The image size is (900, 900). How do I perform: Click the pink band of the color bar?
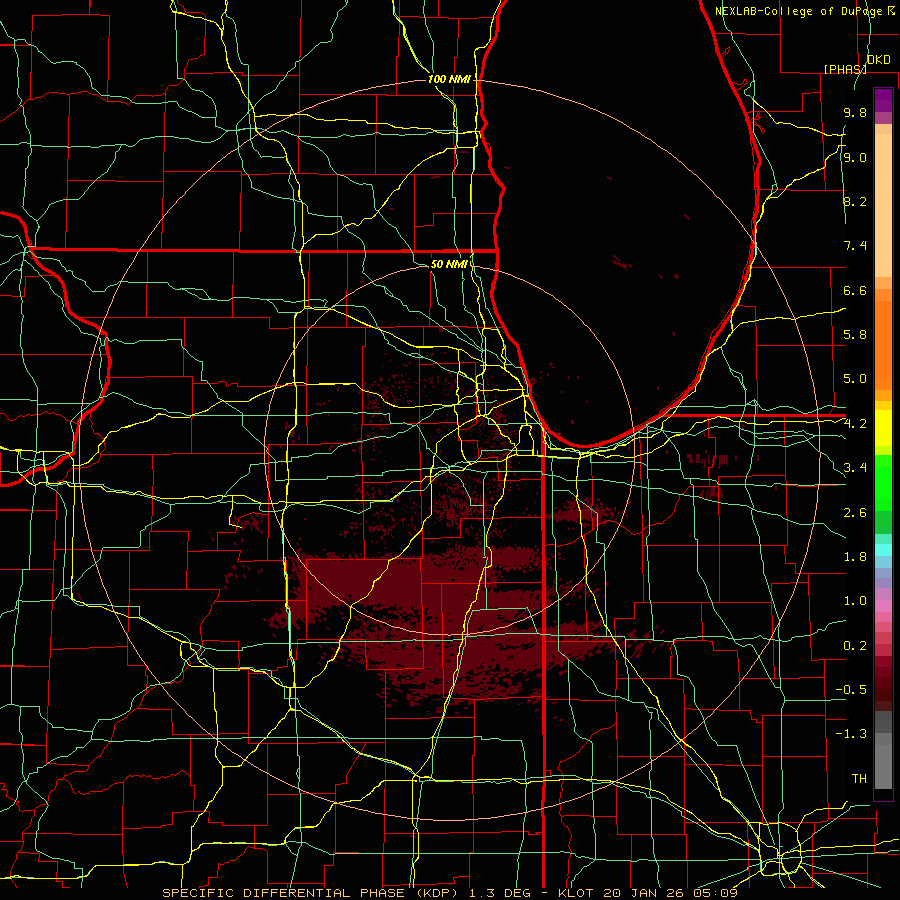pos(883,606)
